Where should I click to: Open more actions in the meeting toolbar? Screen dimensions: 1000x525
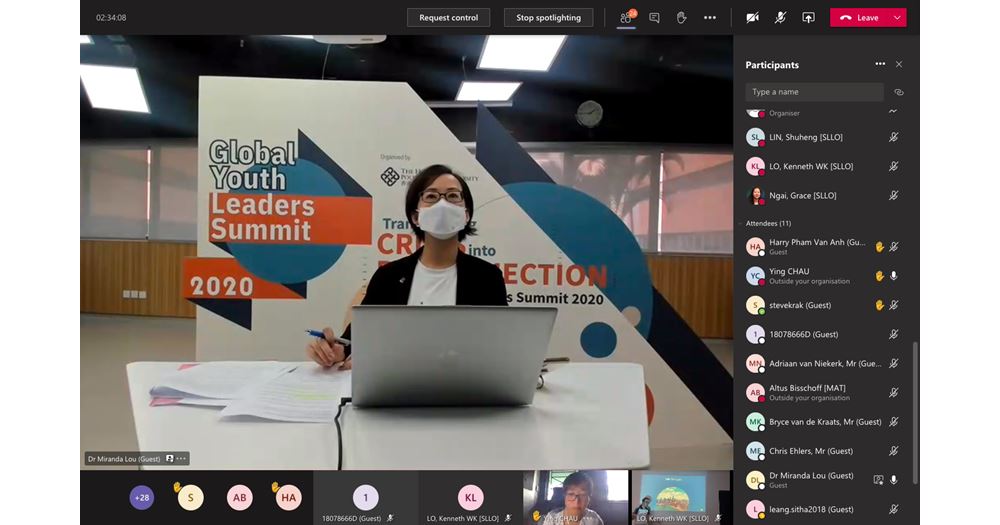click(x=709, y=18)
